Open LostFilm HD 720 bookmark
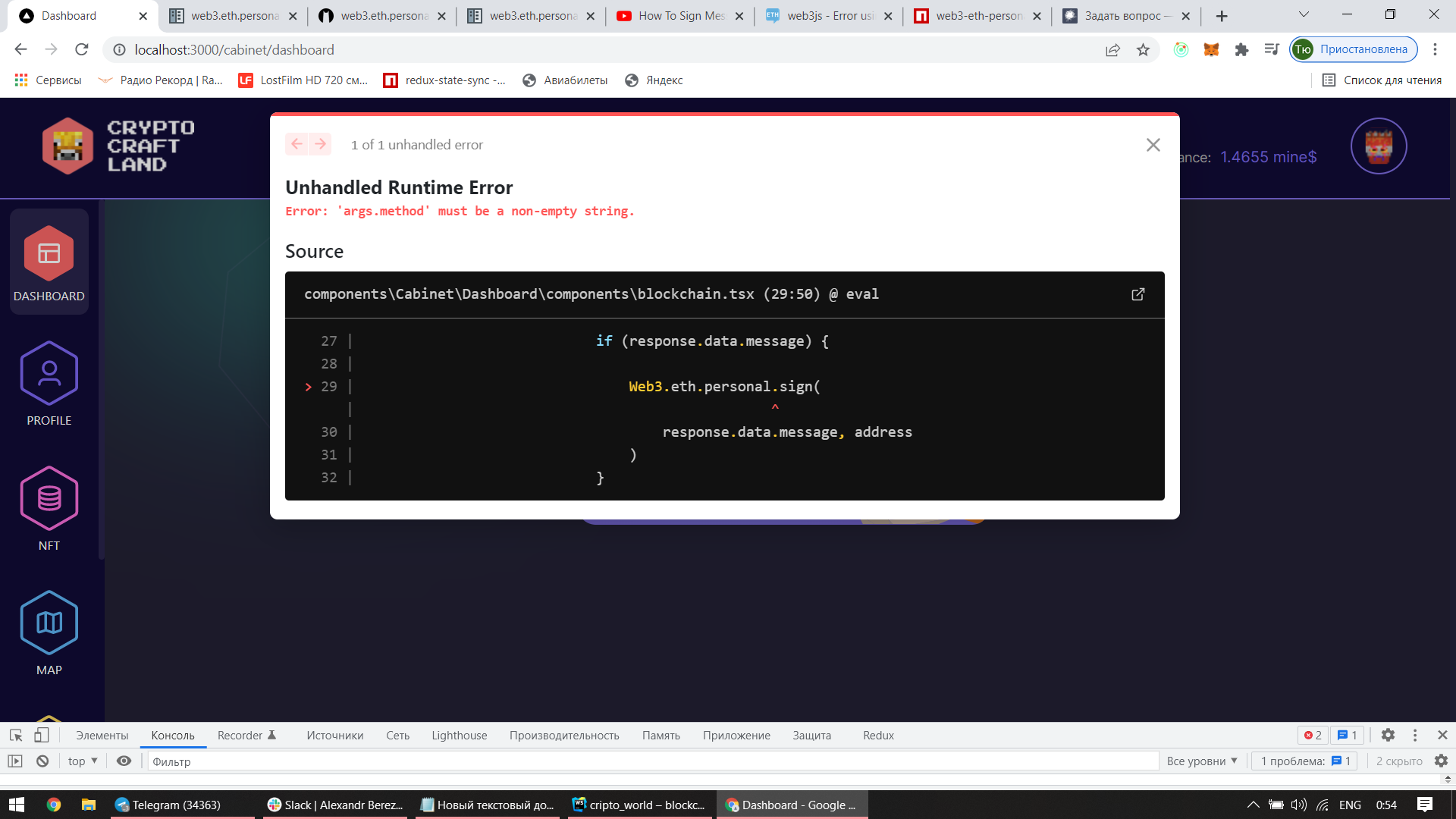The height and width of the screenshot is (819, 1456). pyautogui.click(x=303, y=80)
